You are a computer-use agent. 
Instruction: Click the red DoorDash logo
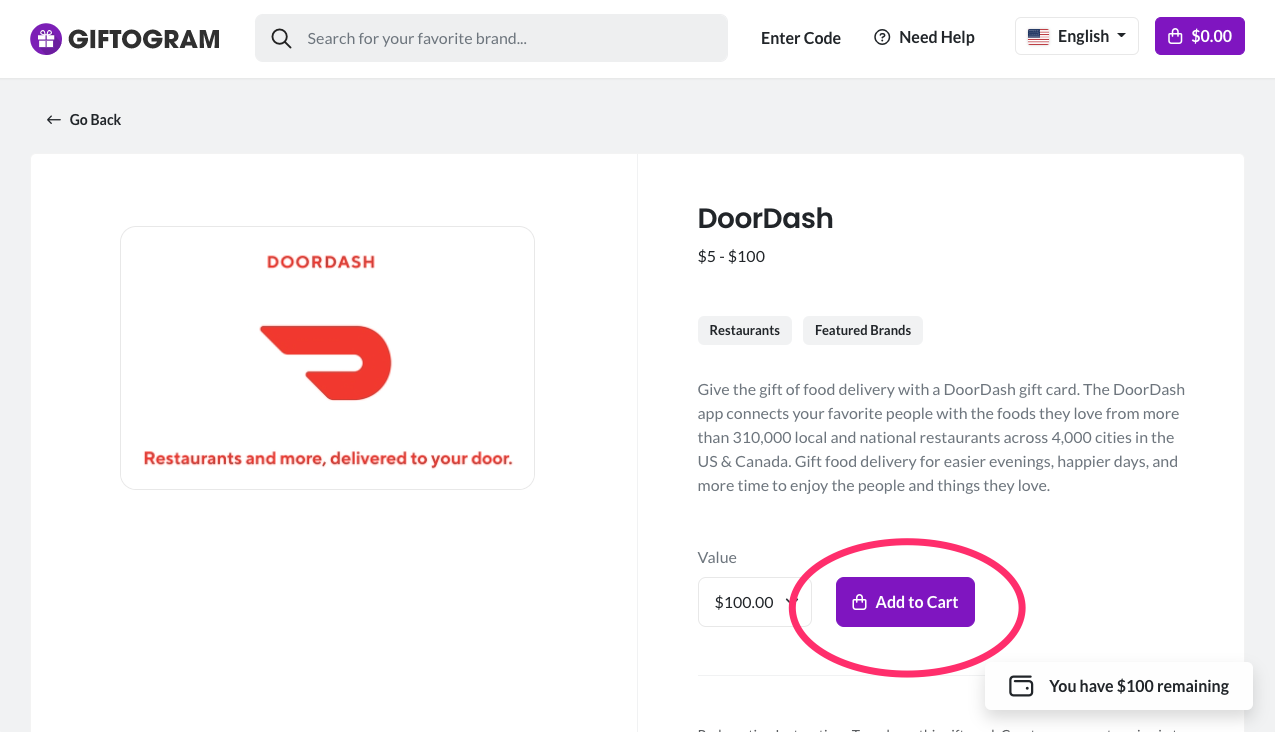pos(326,362)
